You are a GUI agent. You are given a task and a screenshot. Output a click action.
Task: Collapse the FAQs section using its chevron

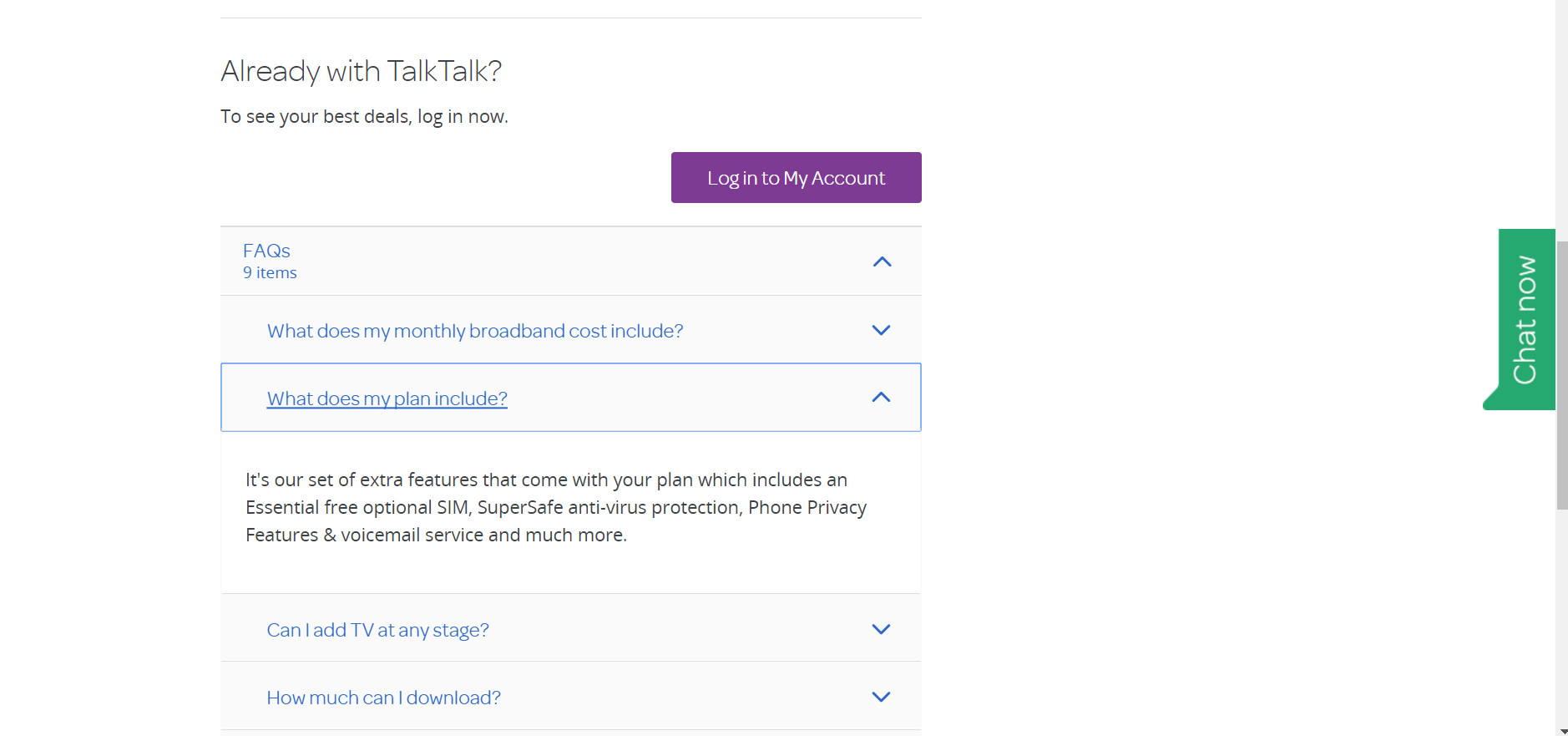[x=882, y=261]
